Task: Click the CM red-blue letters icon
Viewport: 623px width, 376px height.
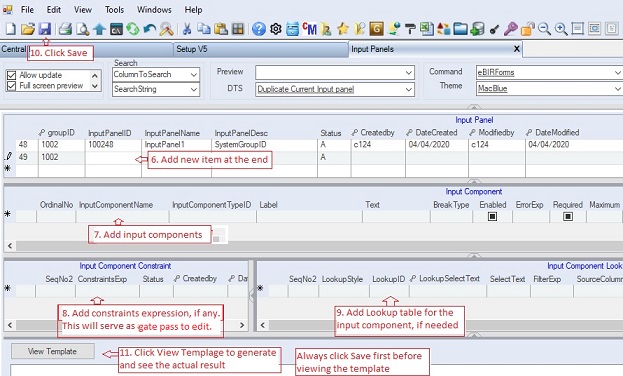Action: 310,29
